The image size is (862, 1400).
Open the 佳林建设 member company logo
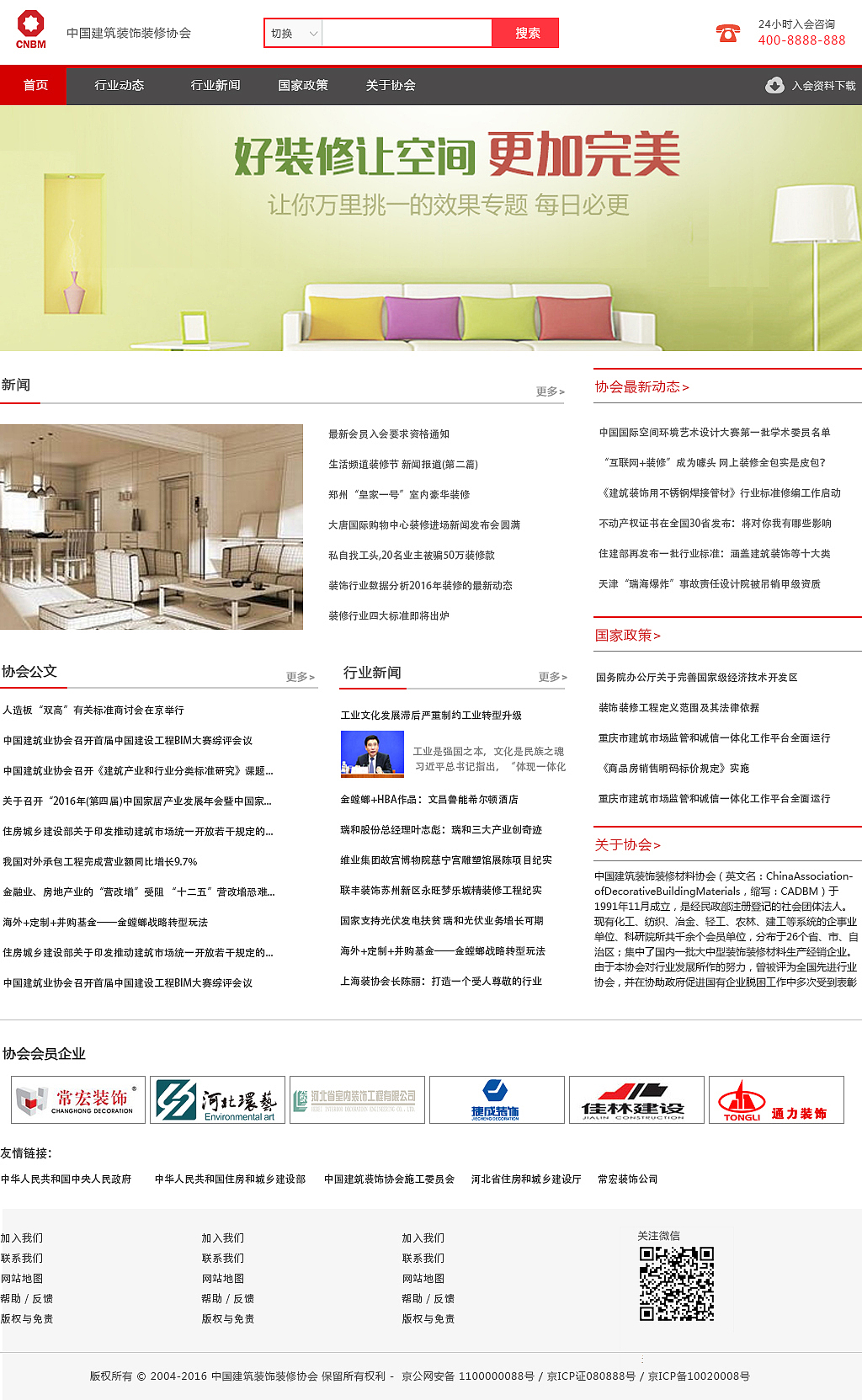(636, 1099)
